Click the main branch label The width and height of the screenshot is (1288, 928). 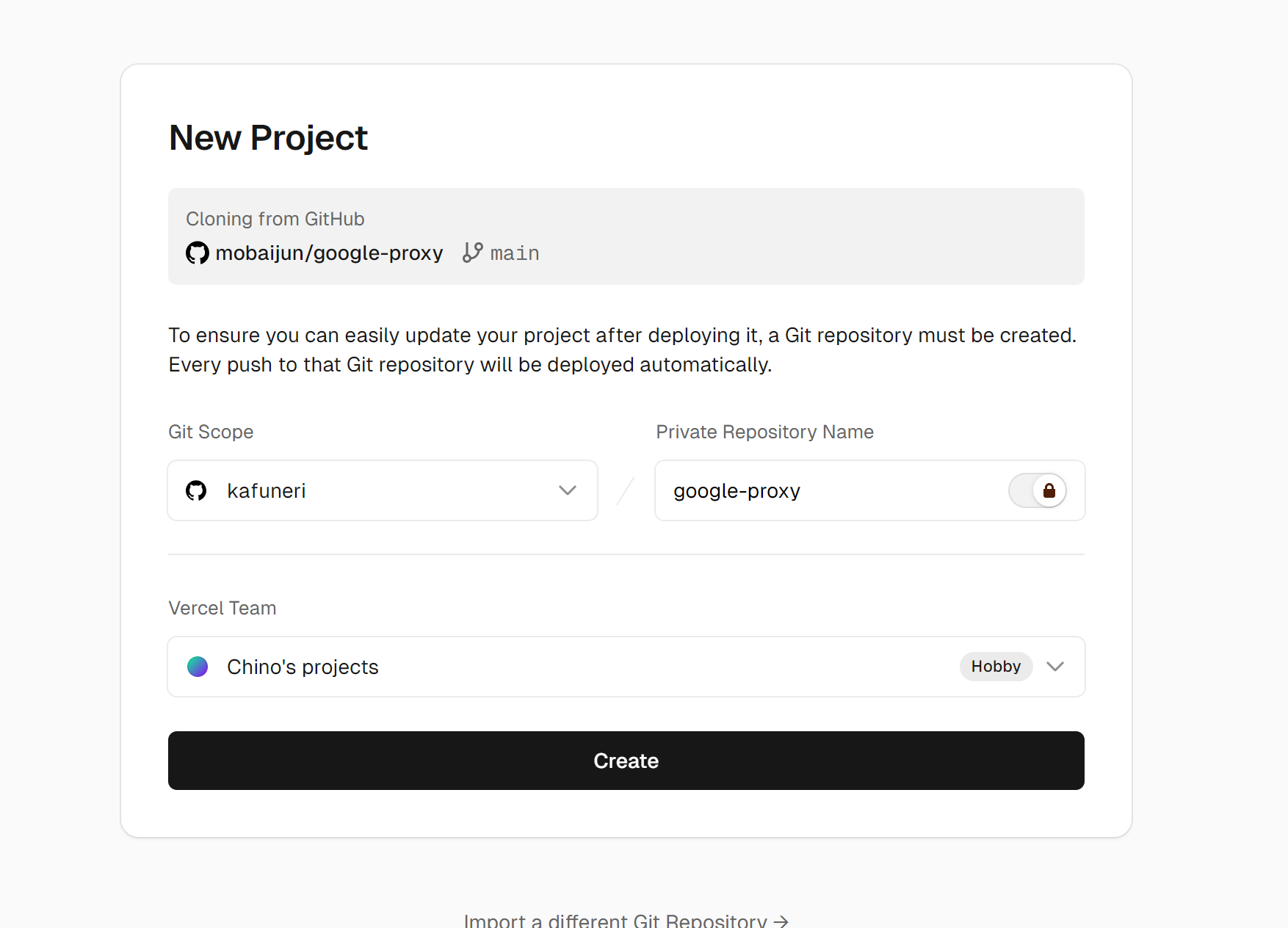pyautogui.click(x=515, y=253)
